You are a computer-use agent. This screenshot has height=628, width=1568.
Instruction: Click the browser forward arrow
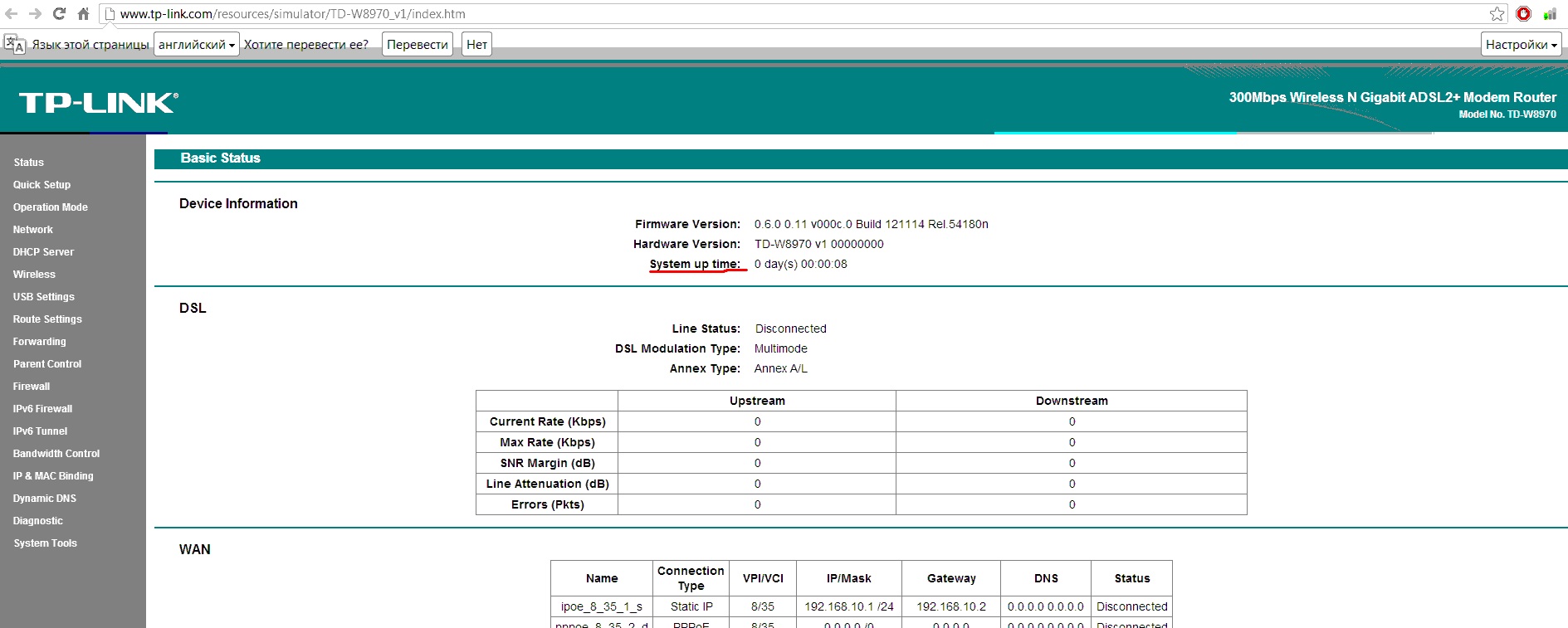pyautogui.click(x=35, y=13)
